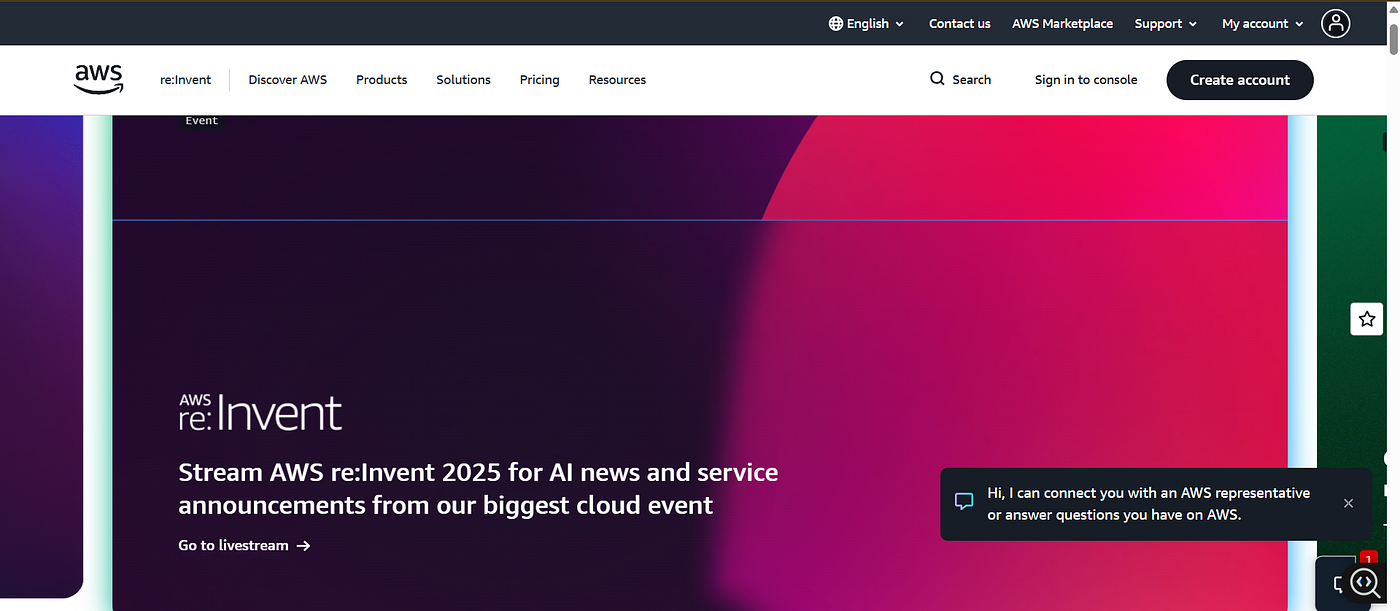Click the Go to livestream link
Screen dimensions: 1400x611
(x=245, y=545)
